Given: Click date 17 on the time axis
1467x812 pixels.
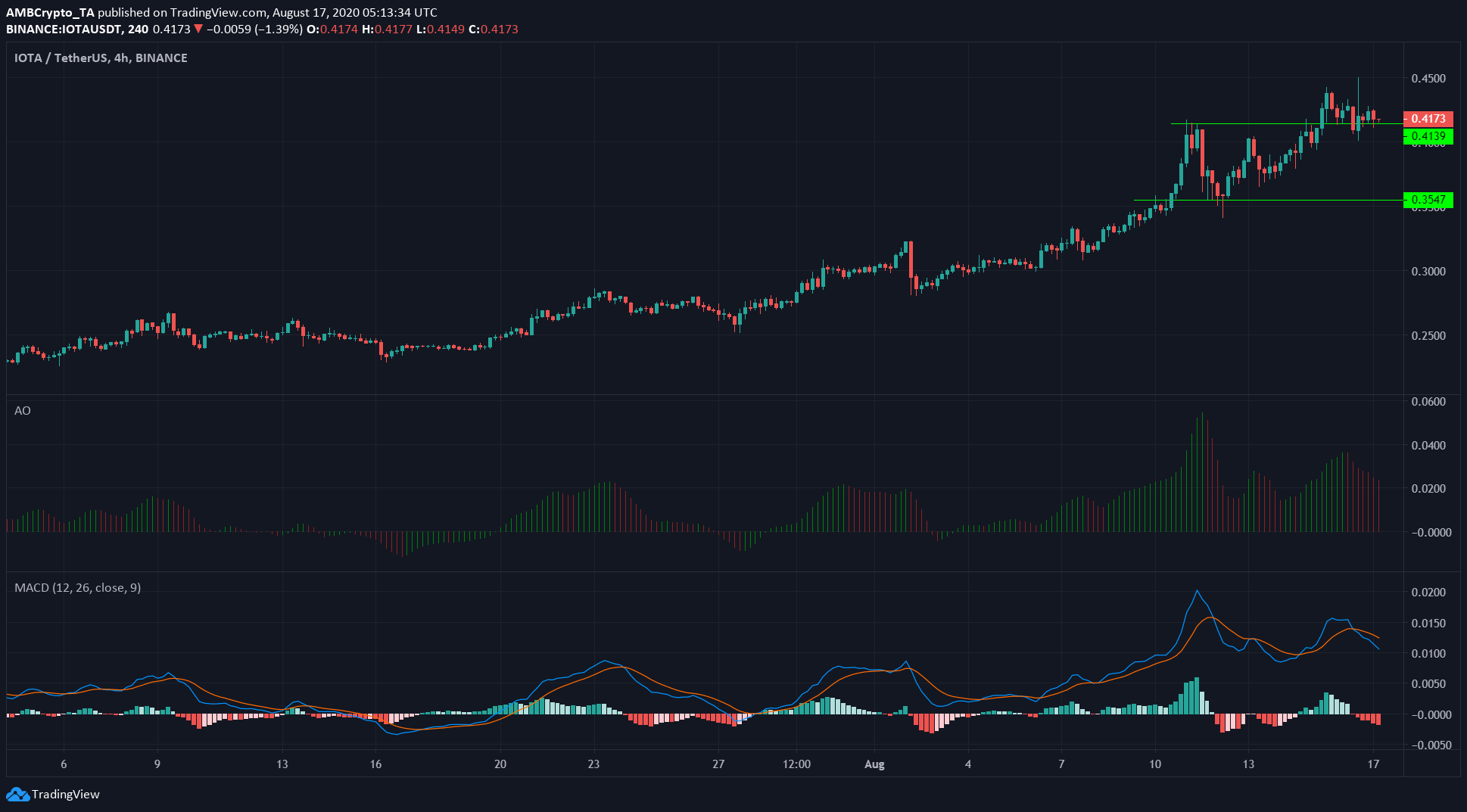Looking at the screenshot, I should (x=1373, y=764).
